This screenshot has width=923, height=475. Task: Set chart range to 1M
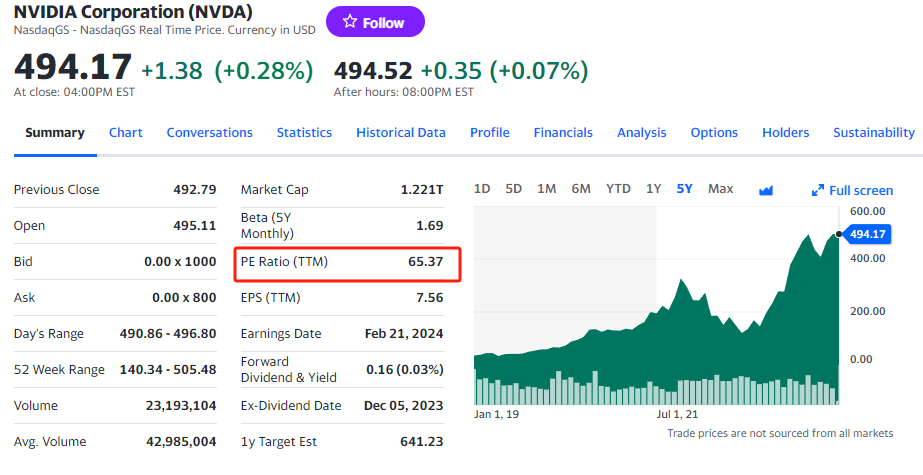pyautogui.click(x=546, y=188)
